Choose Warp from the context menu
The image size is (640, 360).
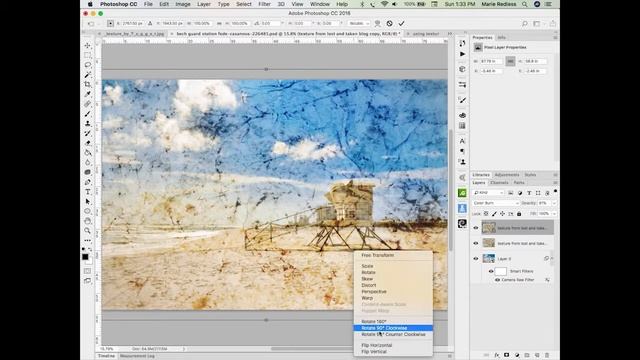pyautogui.click(x=393, y=298)
